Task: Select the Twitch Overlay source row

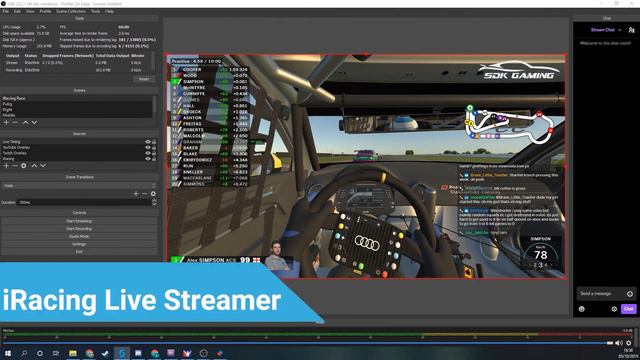Action: pyautogui.click(x=73, y=153)
